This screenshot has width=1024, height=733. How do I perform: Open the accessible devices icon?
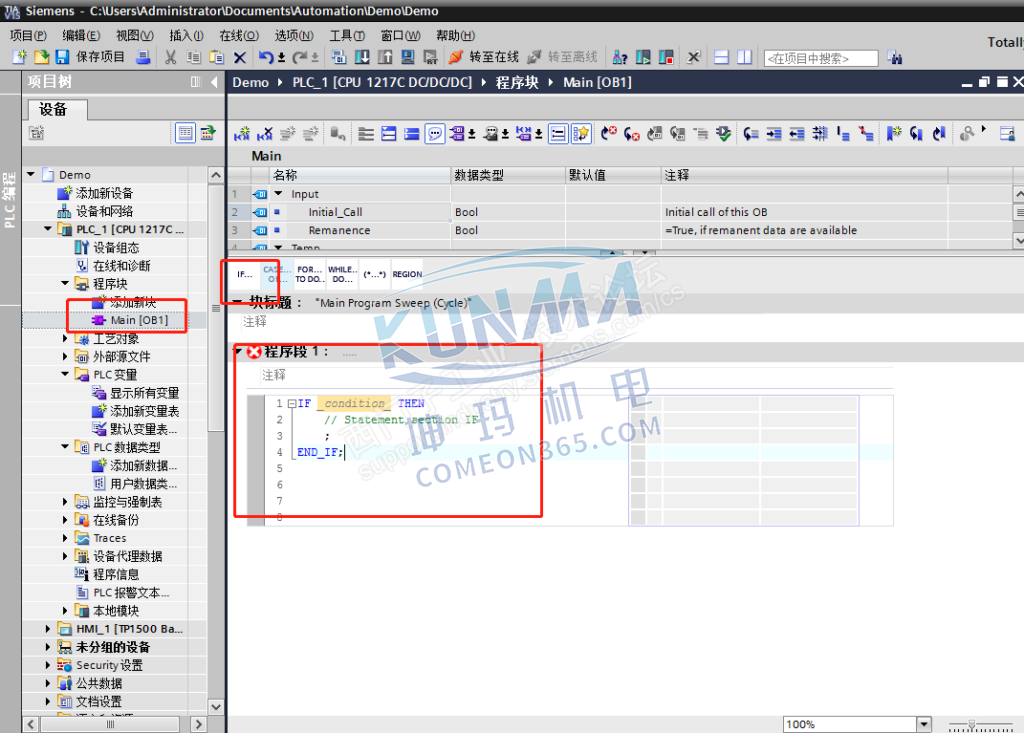[620, 57]
